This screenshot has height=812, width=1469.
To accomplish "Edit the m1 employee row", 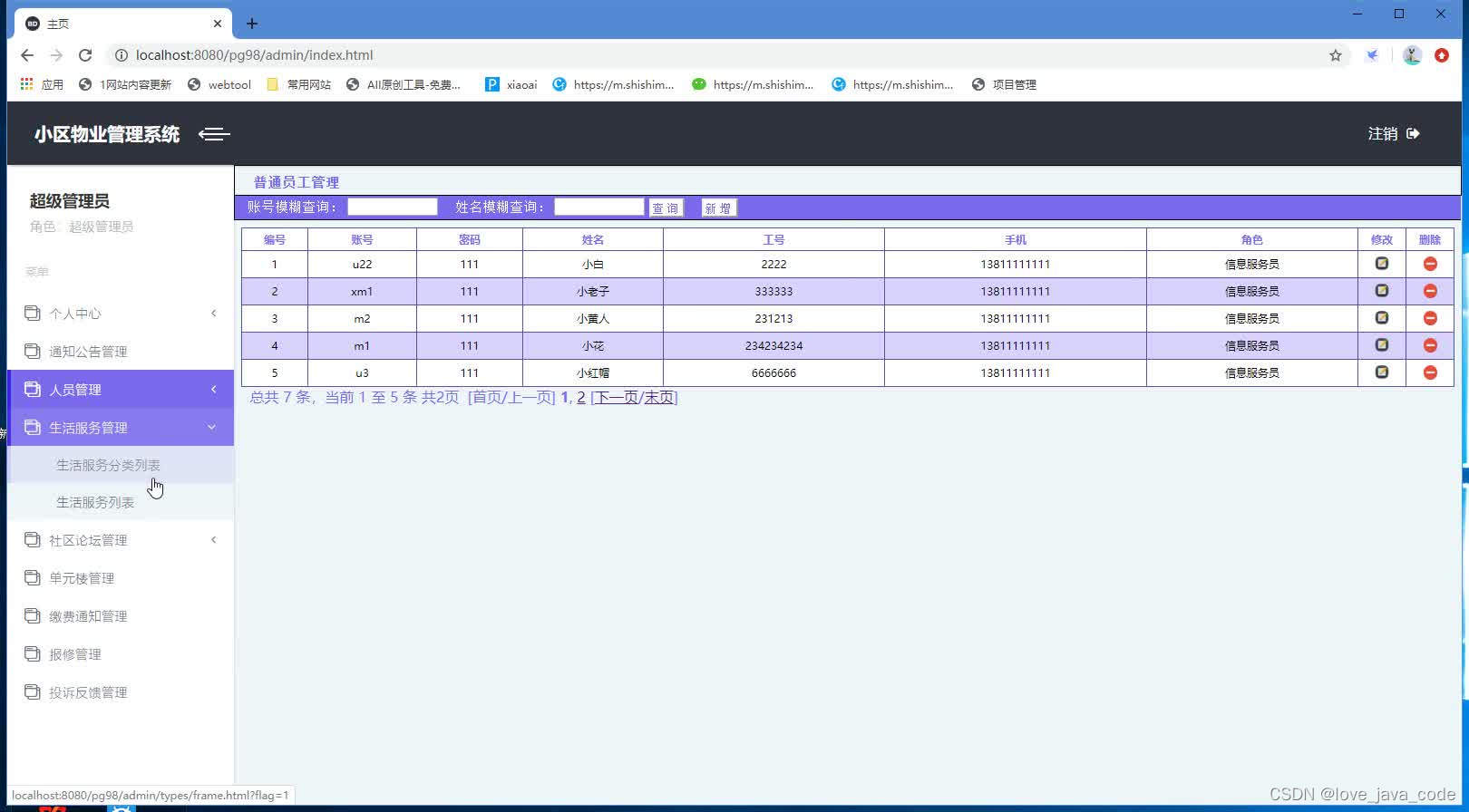I will click(x=1382, y=345).
